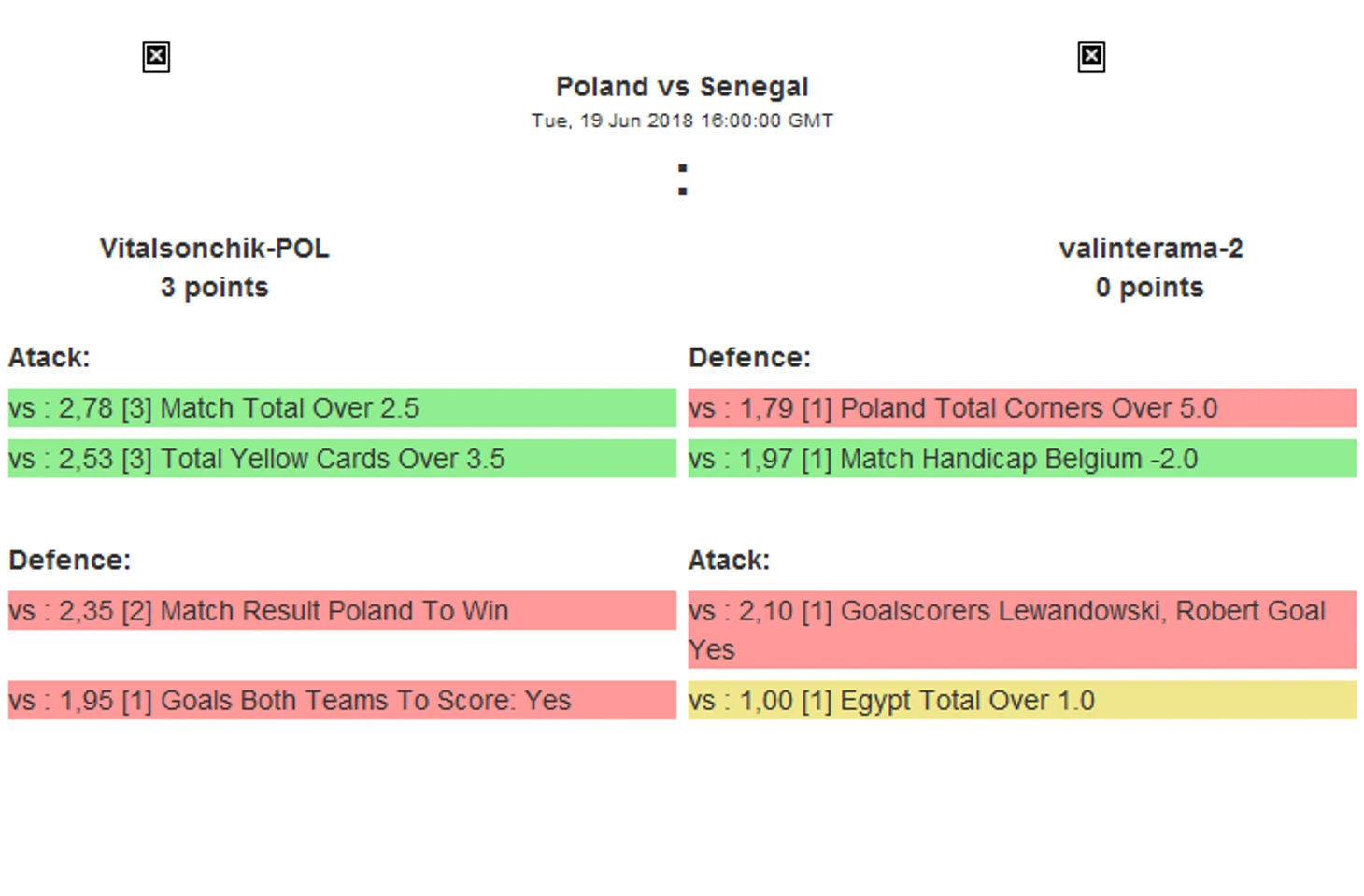
Task: Click the 3 points score label
Action: point(215,287)
